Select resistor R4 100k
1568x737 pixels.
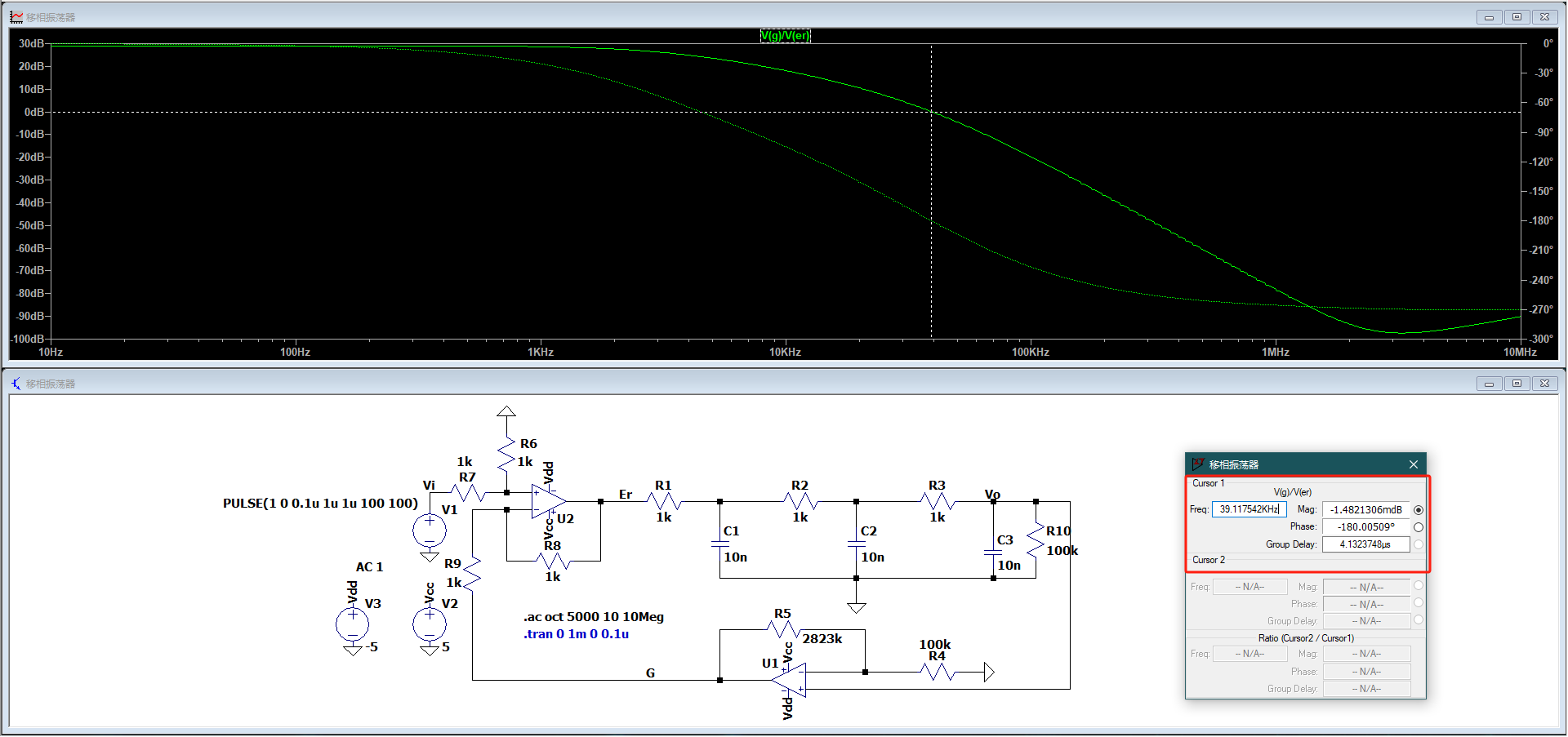point(937,673)
